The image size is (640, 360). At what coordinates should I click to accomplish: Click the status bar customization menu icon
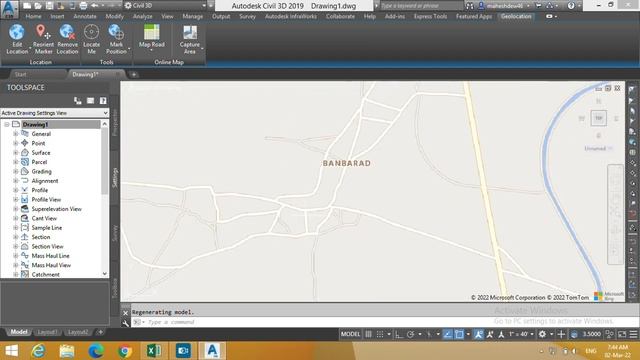point(633,334)
